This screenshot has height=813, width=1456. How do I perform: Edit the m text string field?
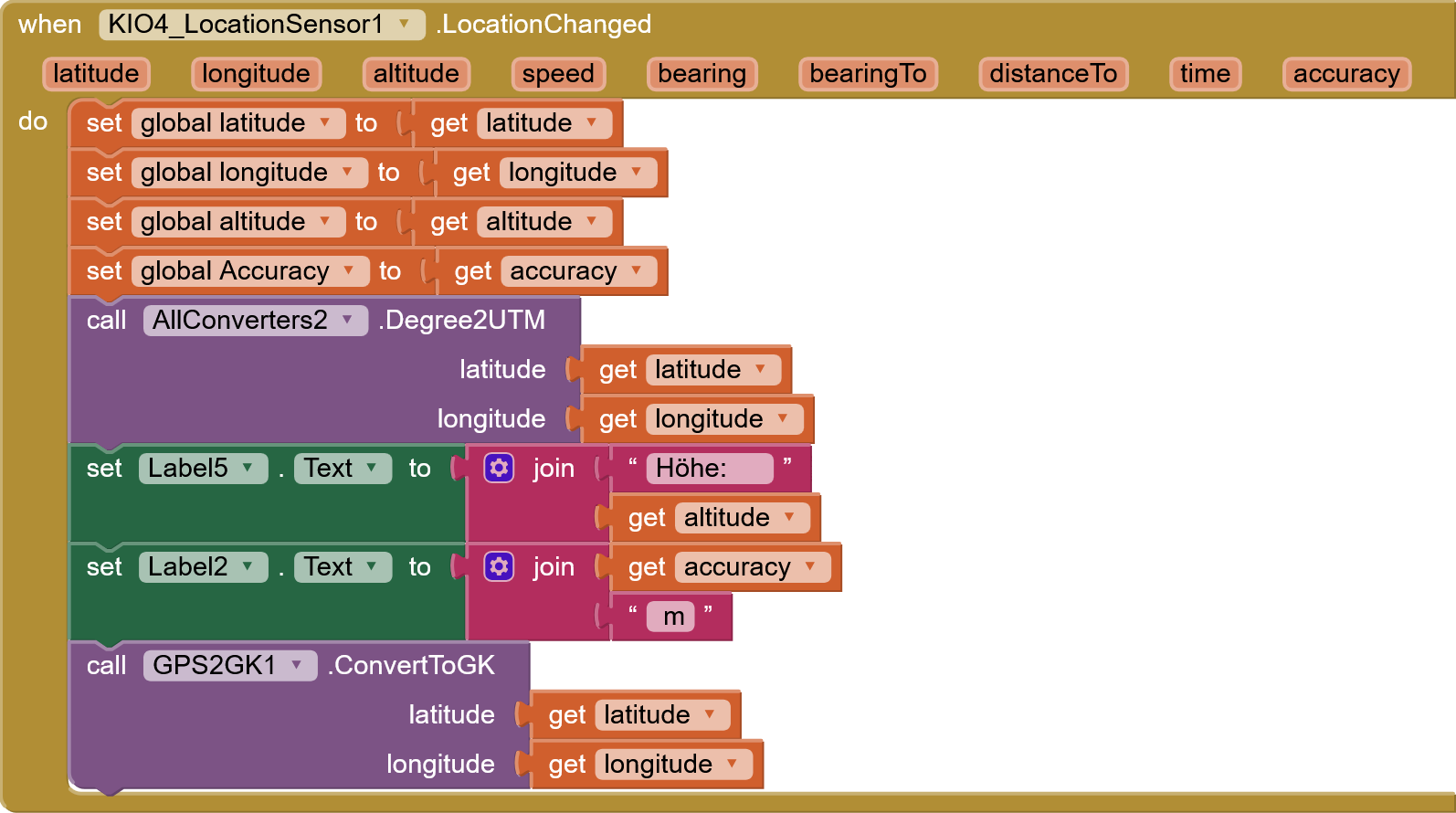673,617
